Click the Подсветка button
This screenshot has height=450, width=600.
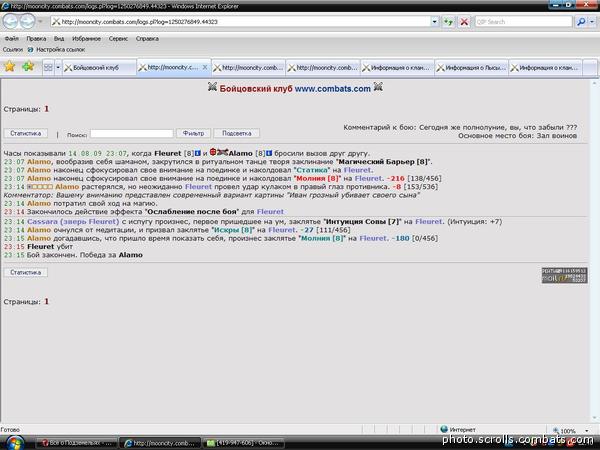pyautogui.click(x=236, y=133)
